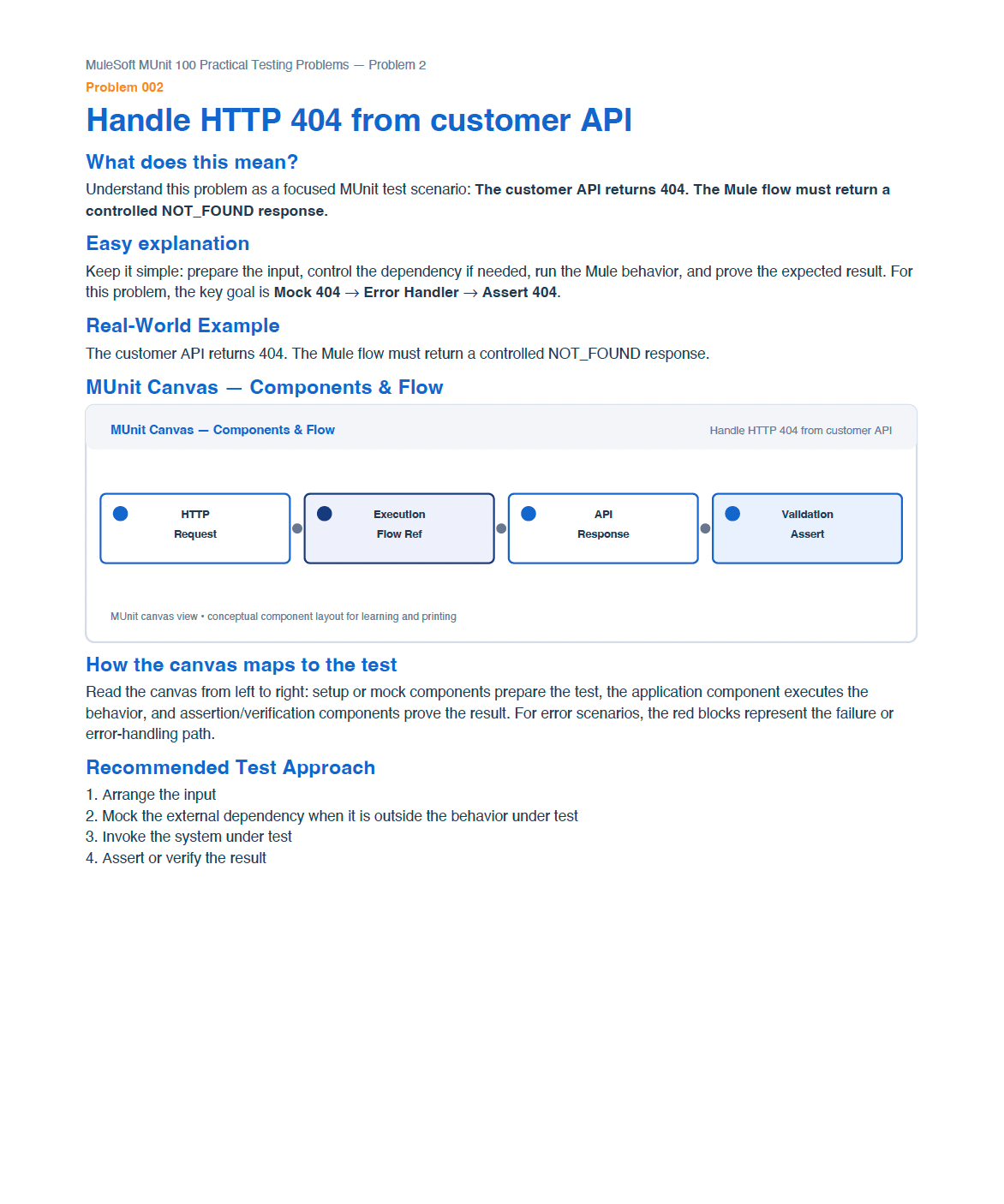Image resolution: width=1004 pixels, height=1204 pixels.
Task: Click step '1. Arrange the input'
Action: coord(151,795)
